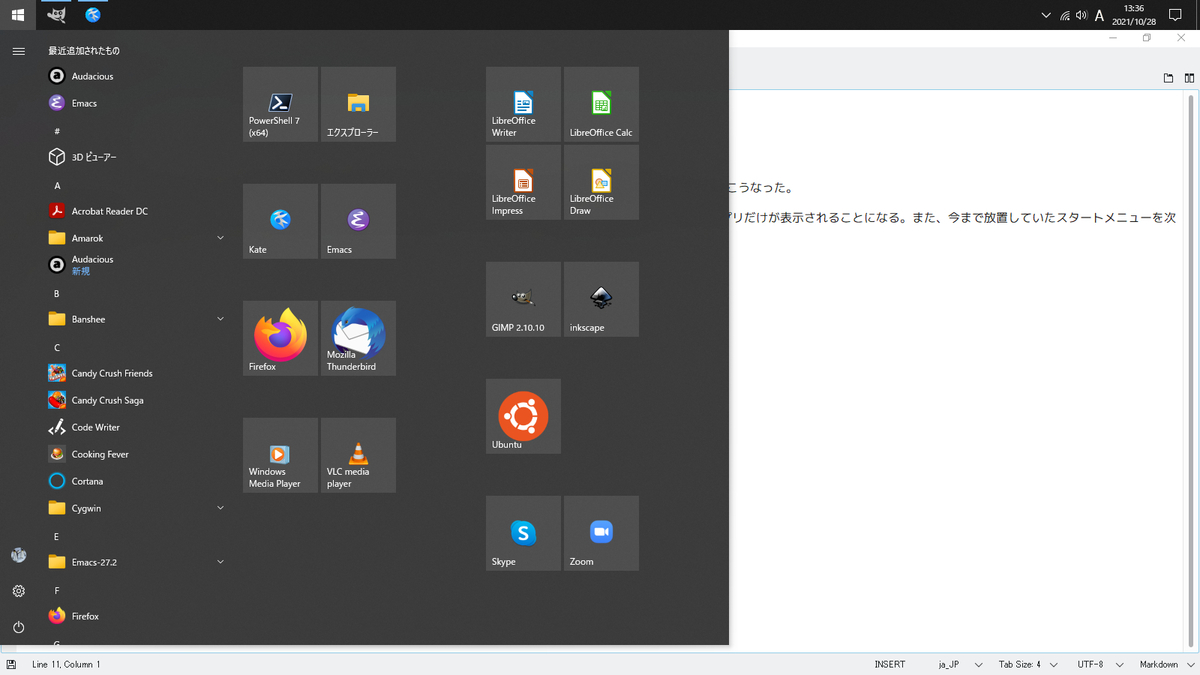The width and height of the screenshot is (1200, 675).
Task: Click the document icon in the editor status bar
Action: pyautogui.click(x=11, y=664)
